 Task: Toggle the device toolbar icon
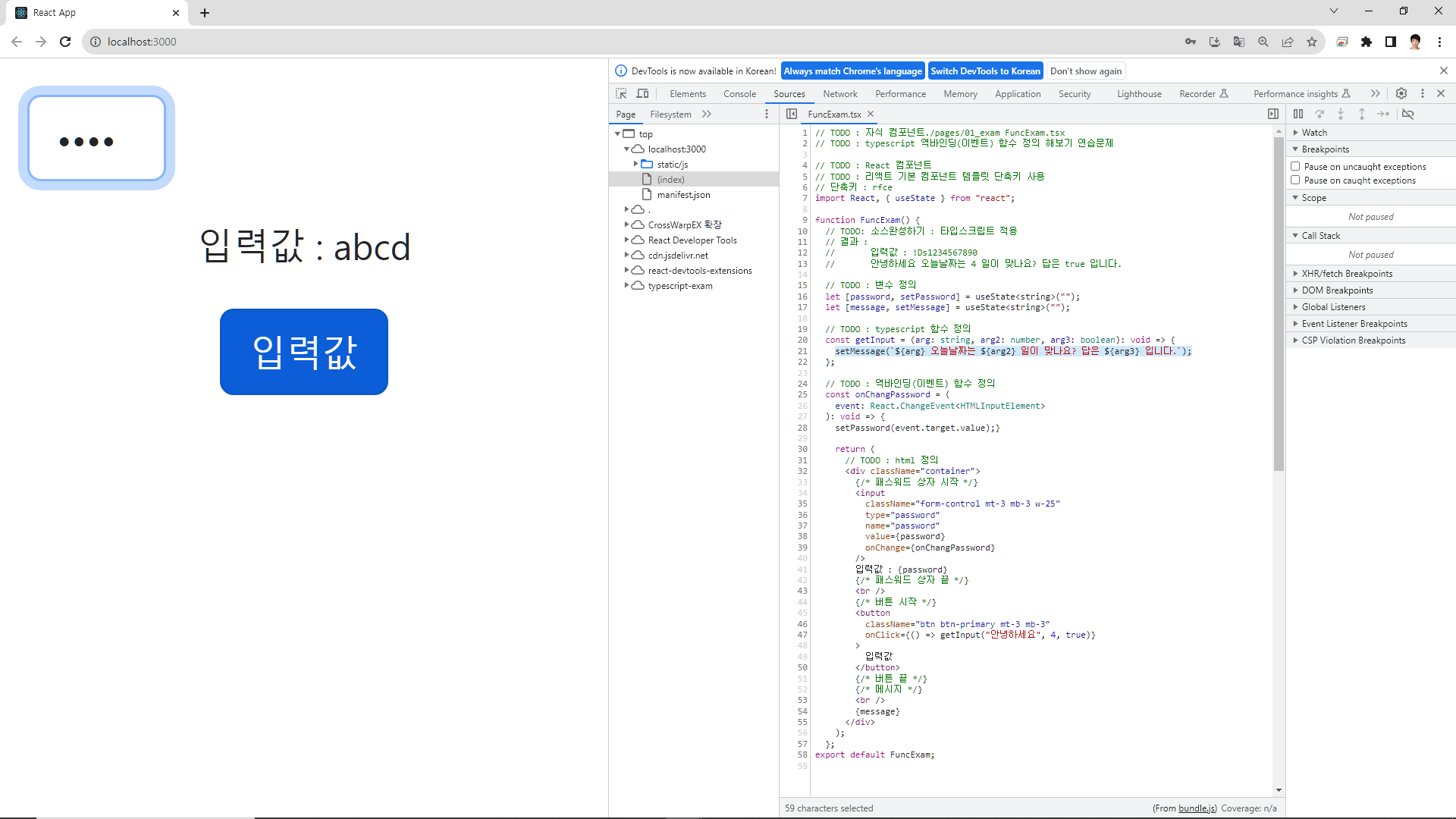point(642,93)
